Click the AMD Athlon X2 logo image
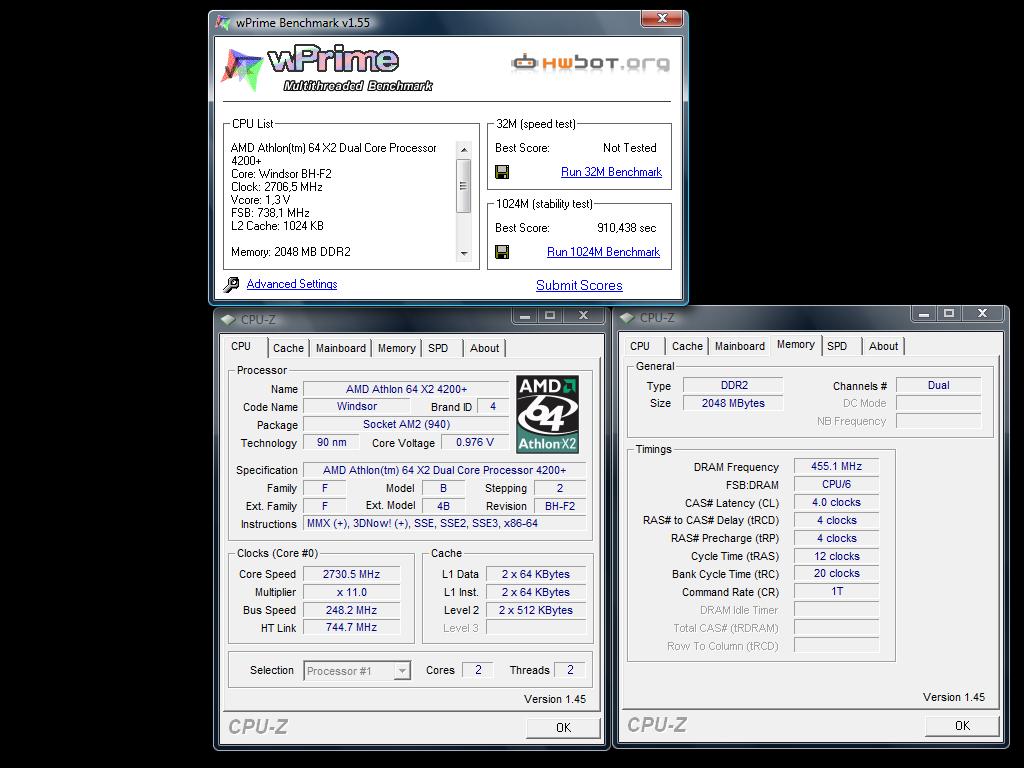 click(x=547, y=414)
